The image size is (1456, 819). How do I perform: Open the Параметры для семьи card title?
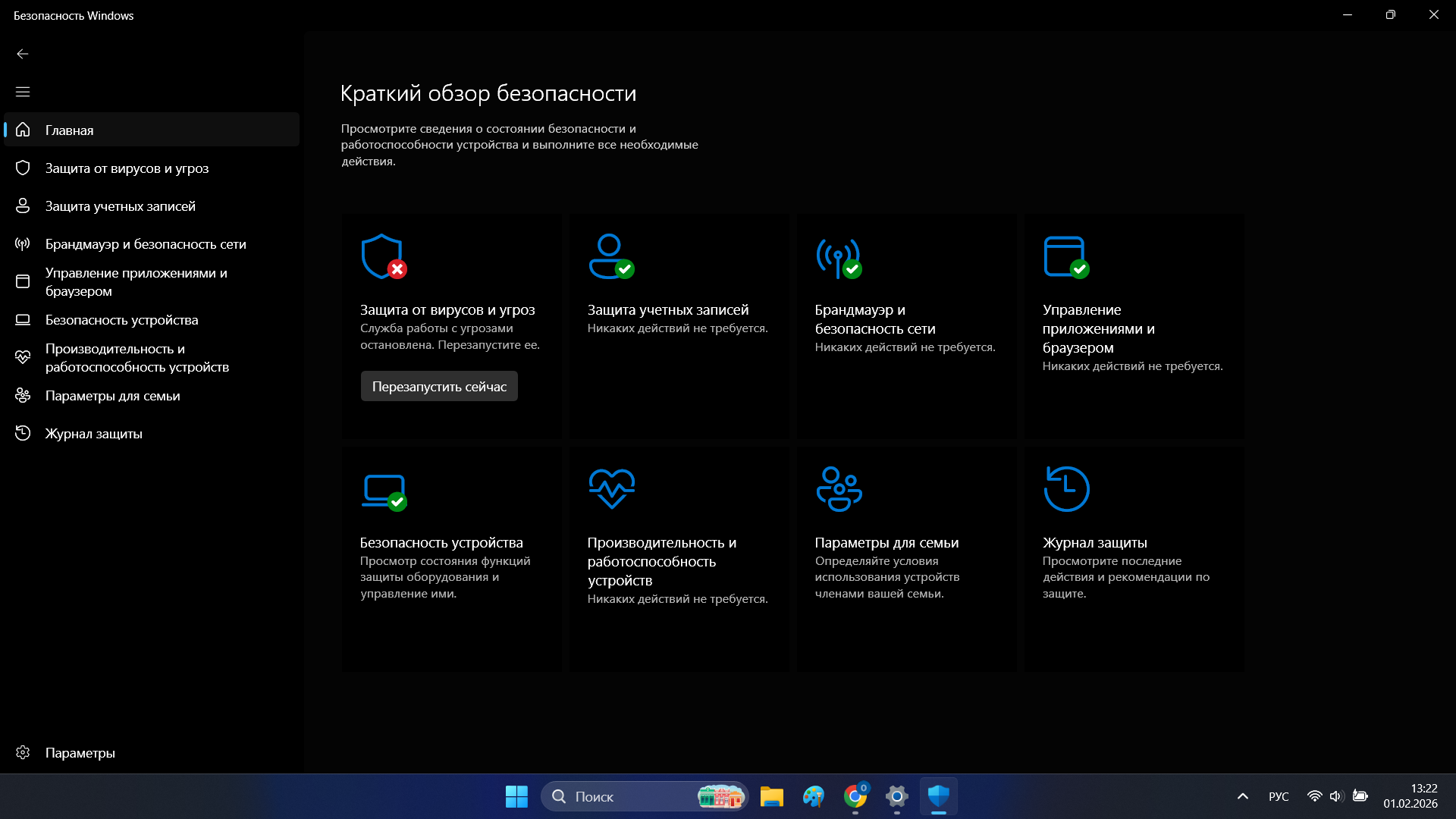886,542
